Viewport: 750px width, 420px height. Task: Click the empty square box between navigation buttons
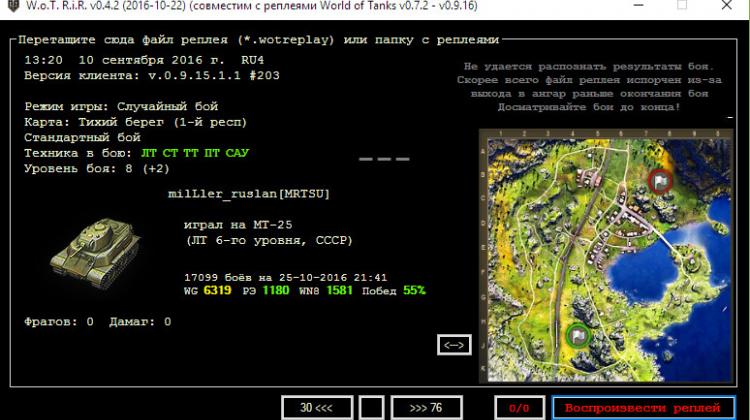371,407
